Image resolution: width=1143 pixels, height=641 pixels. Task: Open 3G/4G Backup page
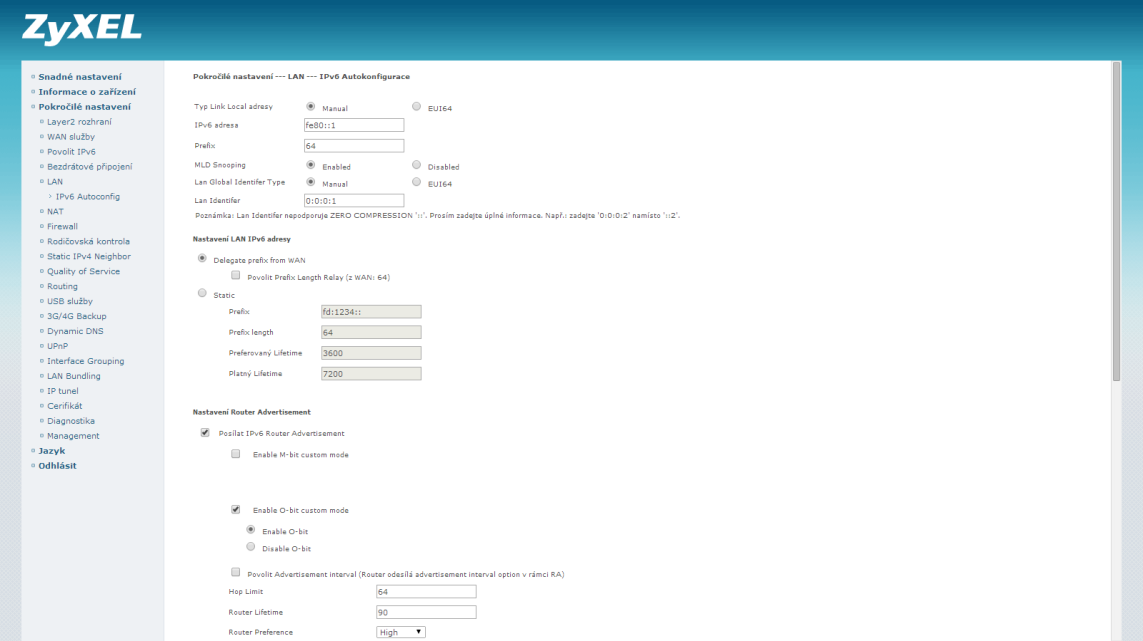coord(77,316)
